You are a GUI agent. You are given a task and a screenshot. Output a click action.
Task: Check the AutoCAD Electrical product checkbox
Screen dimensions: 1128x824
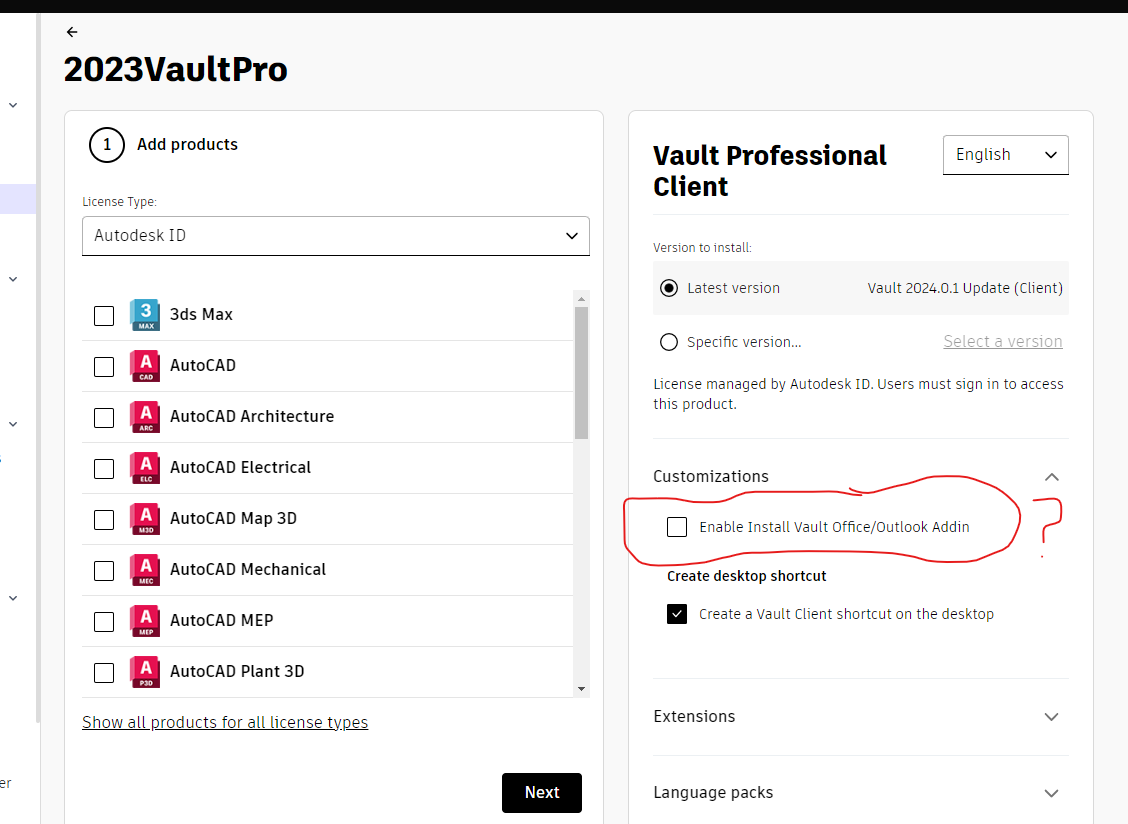point(104,468)
